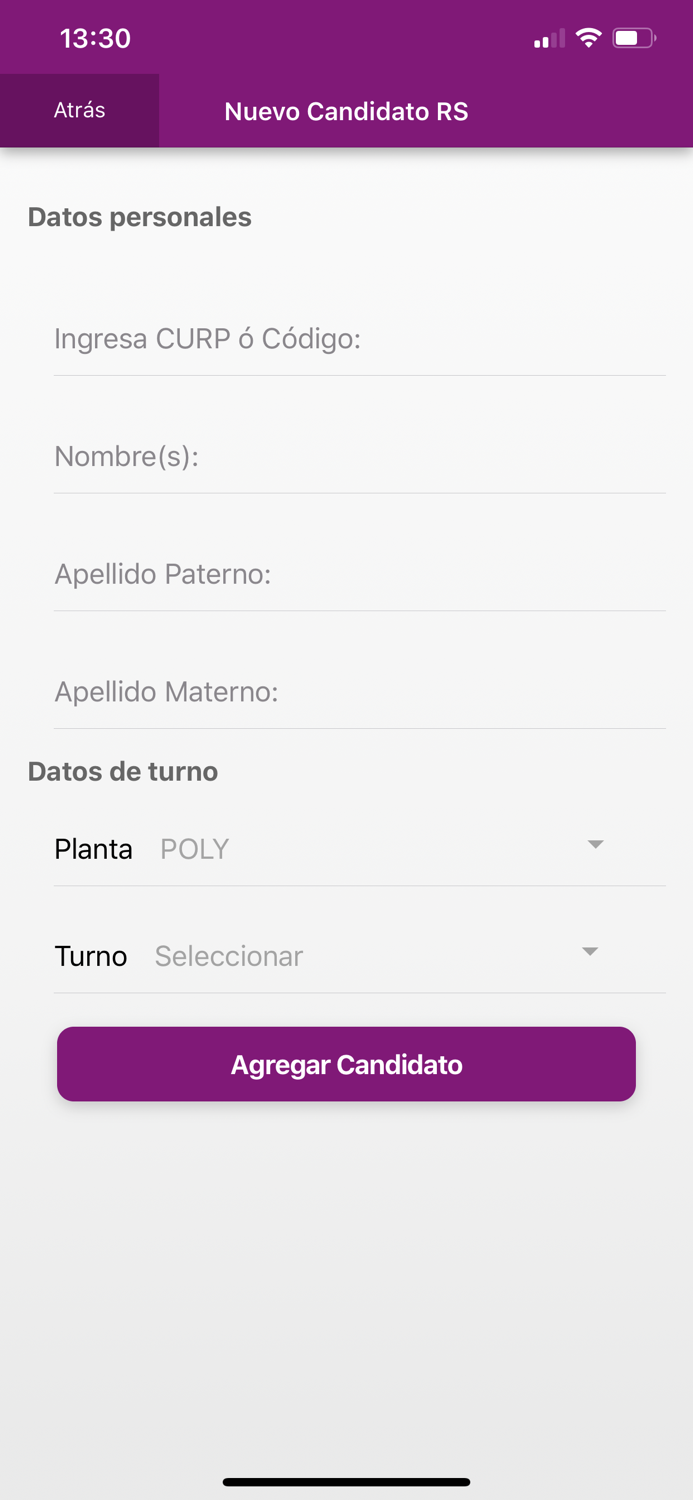Open the Planta dropdown arrow
Screen dimensions: 693x1500
point(595,845)
